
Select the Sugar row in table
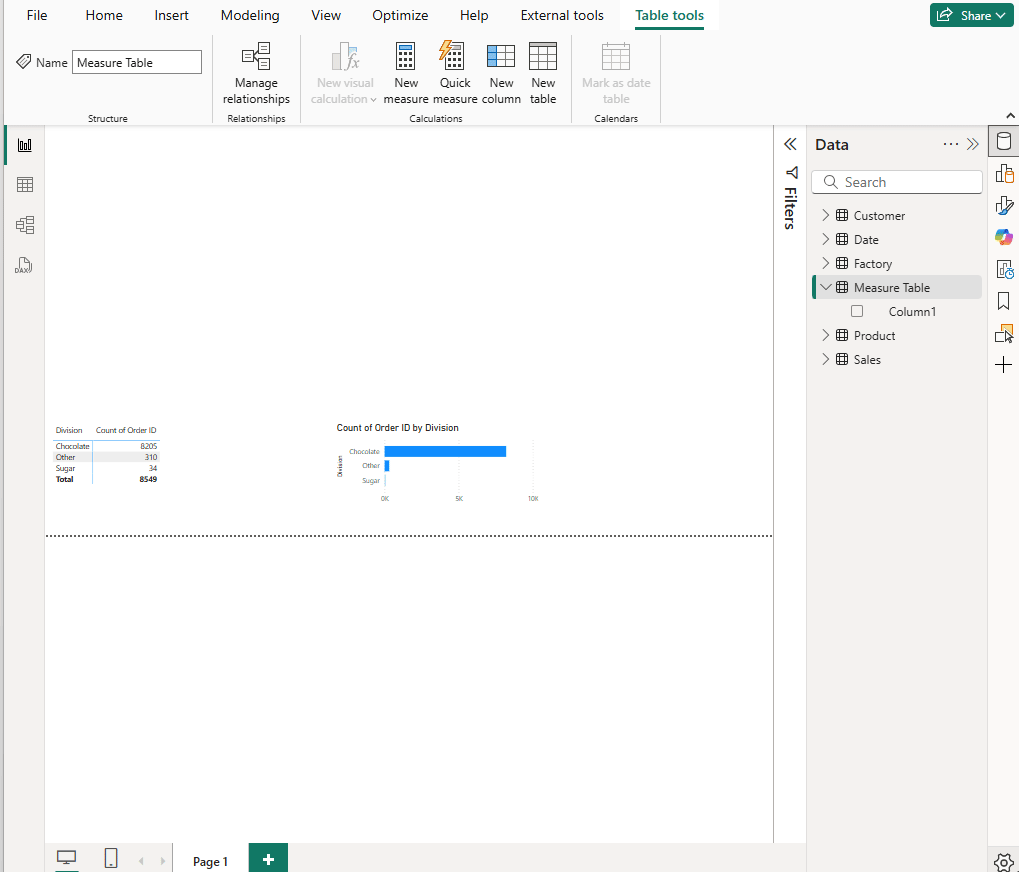106,468
